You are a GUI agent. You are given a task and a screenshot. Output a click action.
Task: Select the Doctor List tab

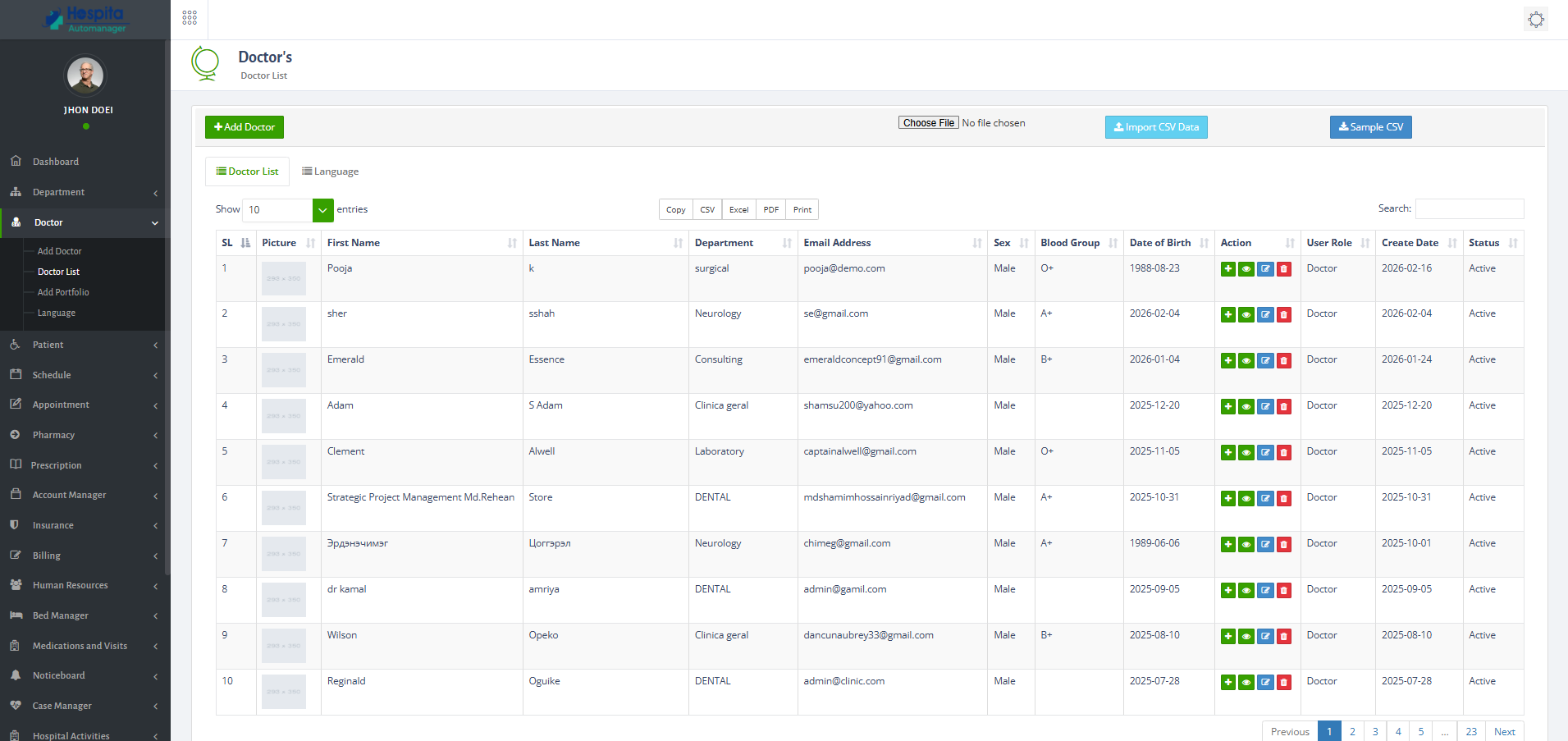247,171
